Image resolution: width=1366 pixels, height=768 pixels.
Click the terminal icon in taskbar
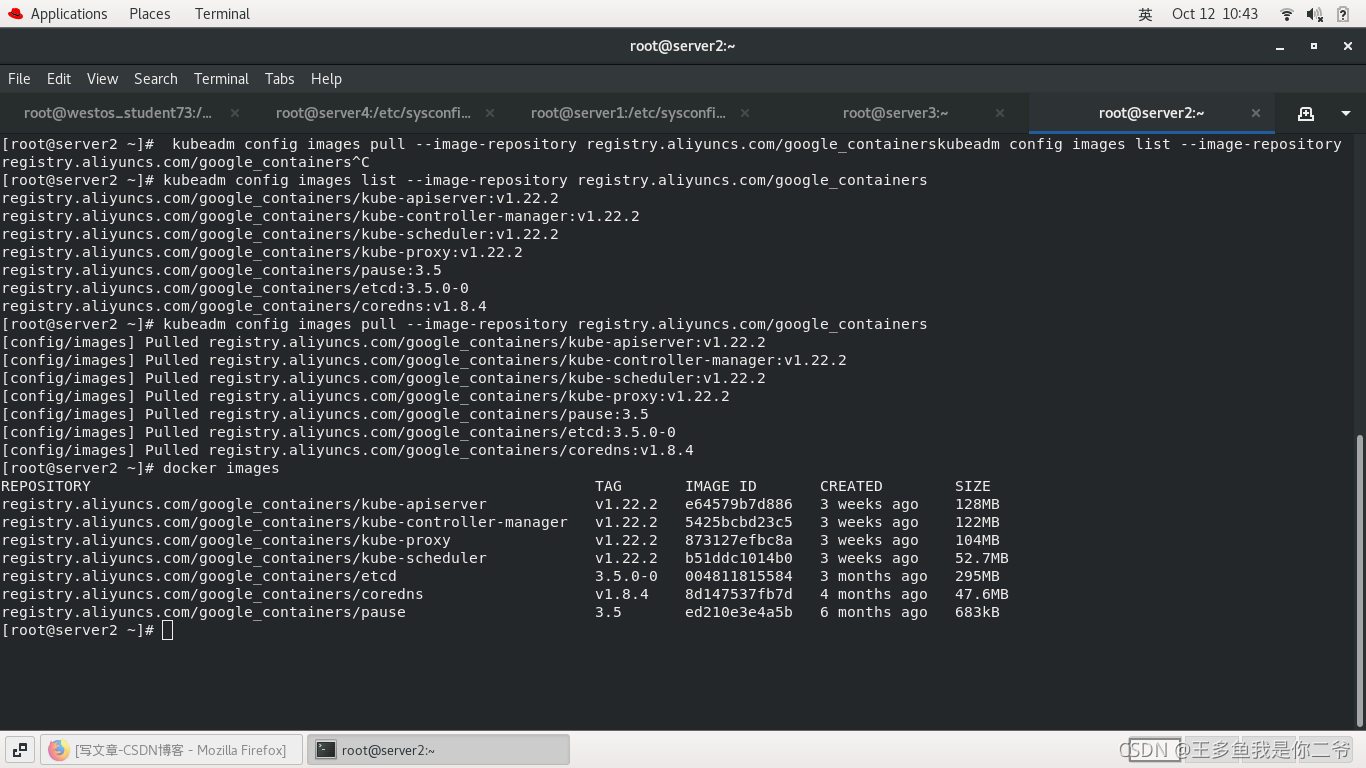click(325, 750)
